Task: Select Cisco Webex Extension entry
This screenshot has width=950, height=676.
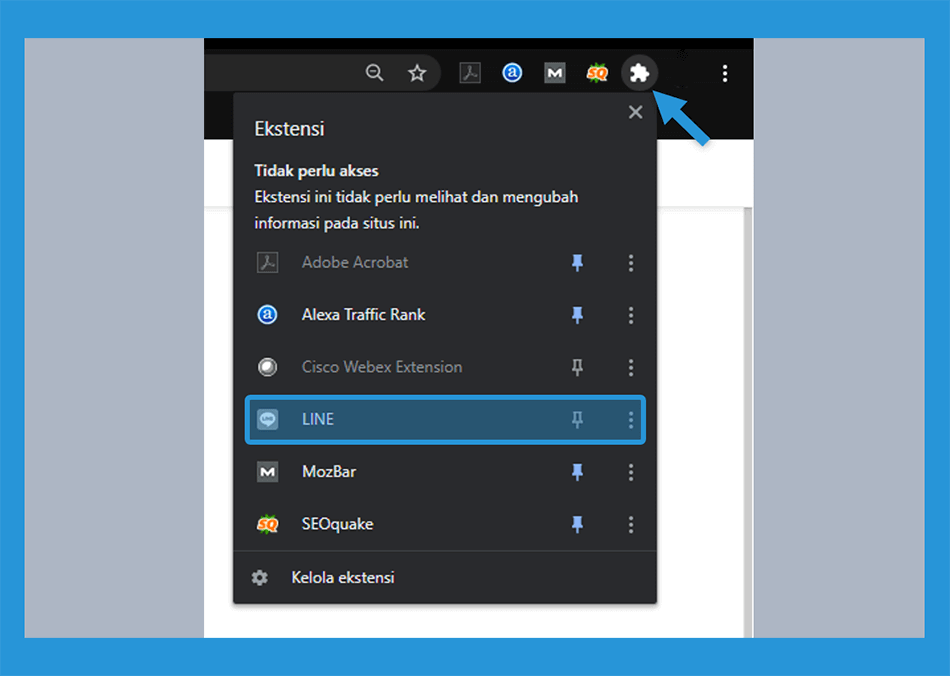Action: [382, 367]
